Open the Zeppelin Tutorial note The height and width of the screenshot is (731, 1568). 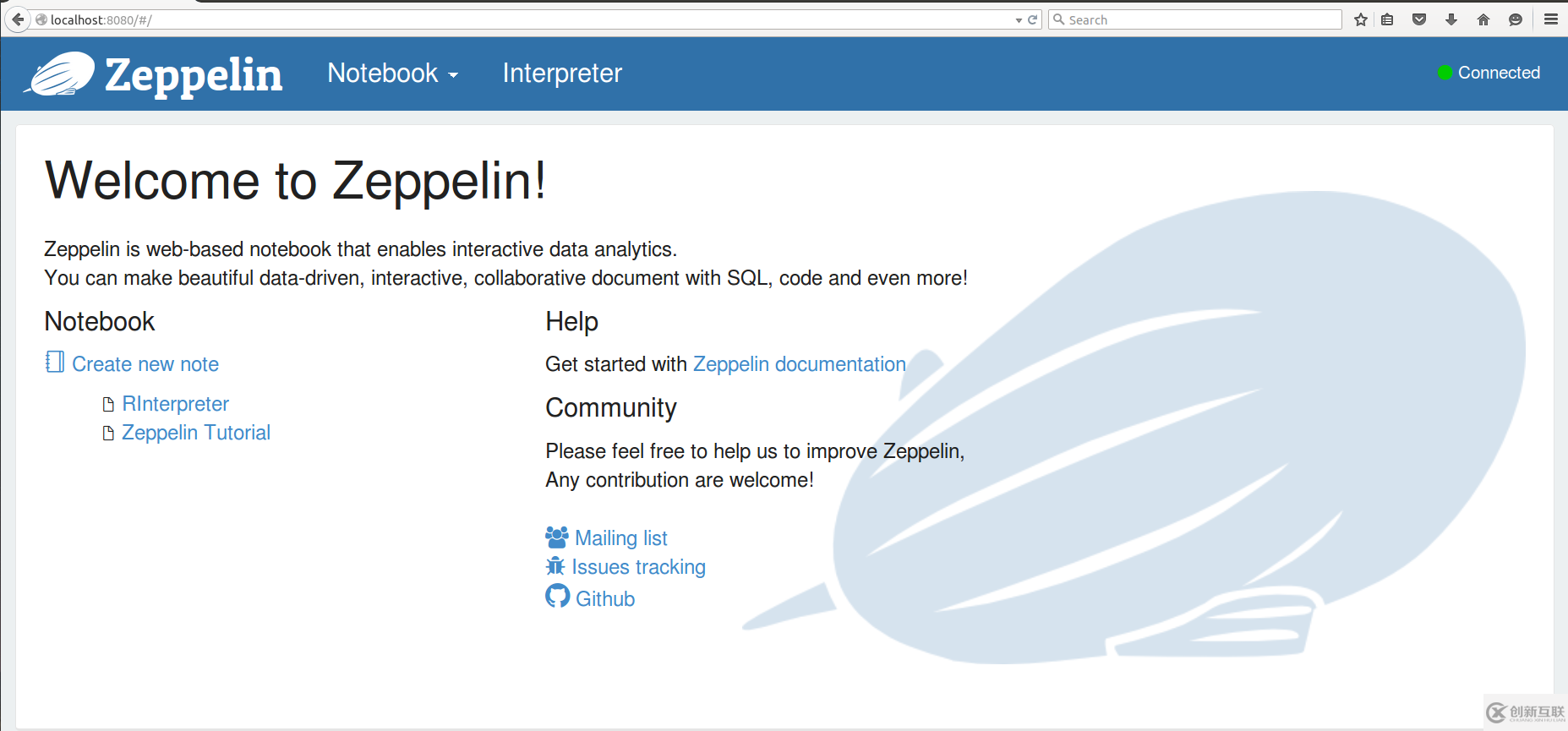click(x=196, y=433)
